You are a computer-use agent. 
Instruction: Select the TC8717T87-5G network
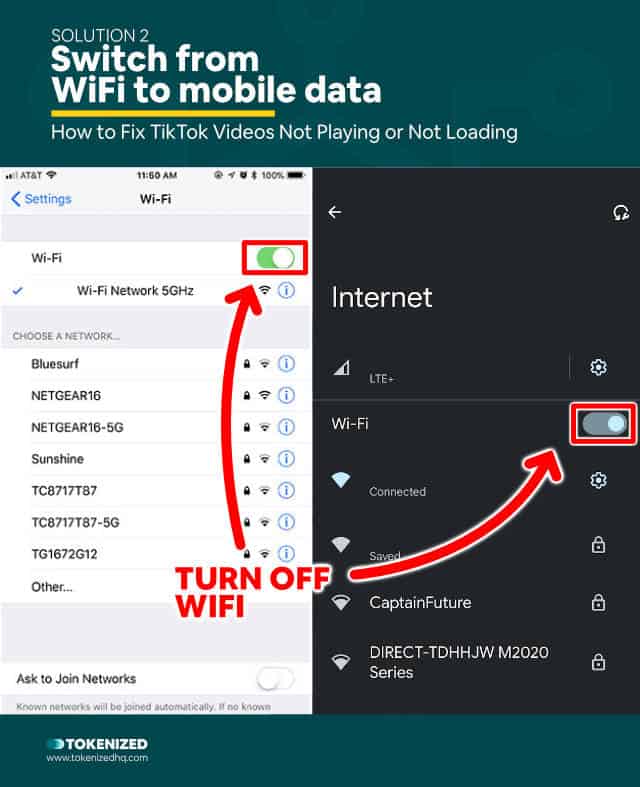[156, 522]
